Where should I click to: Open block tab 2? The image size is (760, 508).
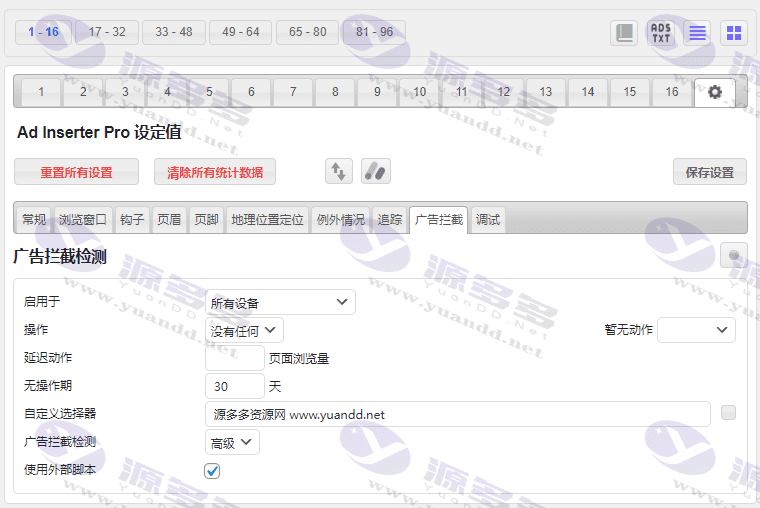point(83,92)
